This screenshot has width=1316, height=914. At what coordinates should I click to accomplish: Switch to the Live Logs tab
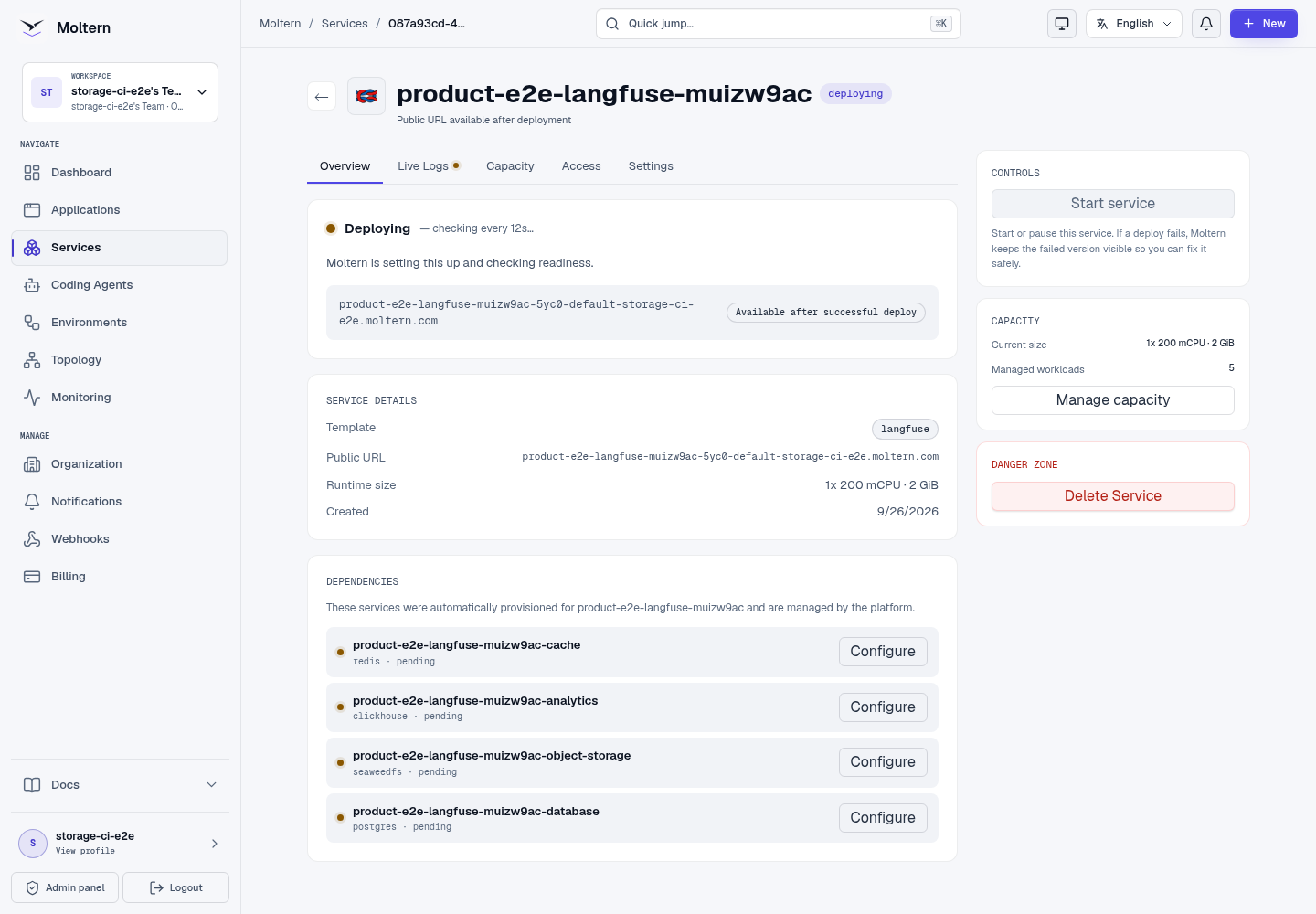click(429, 166)
